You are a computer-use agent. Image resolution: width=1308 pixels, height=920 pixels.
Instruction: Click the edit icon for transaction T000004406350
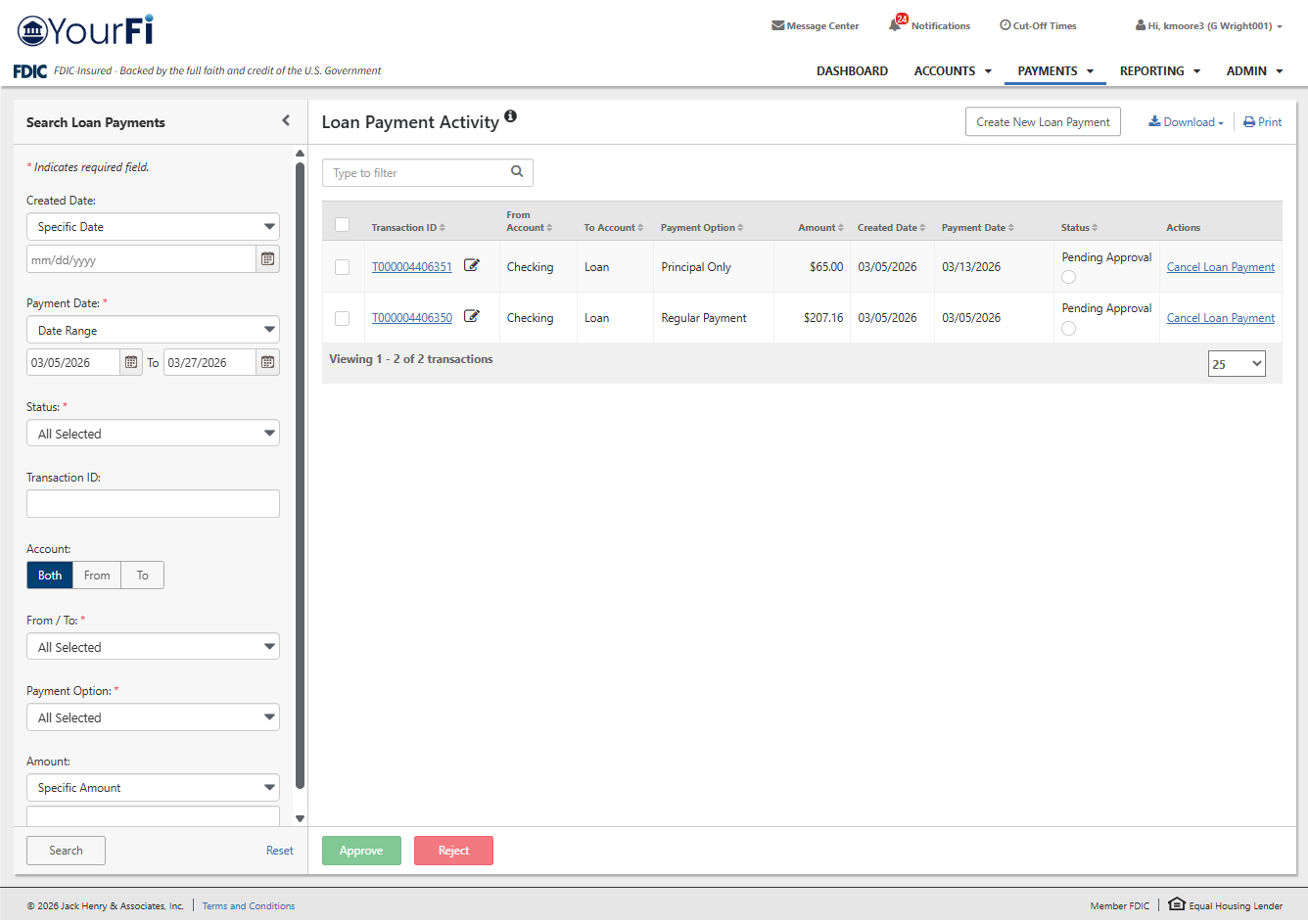(x=472, y=317)
